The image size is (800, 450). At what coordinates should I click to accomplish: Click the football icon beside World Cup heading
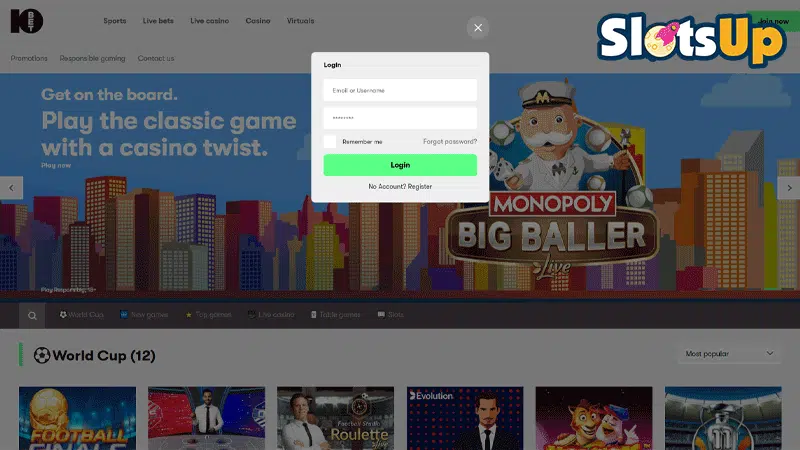(x=41, y=355)
